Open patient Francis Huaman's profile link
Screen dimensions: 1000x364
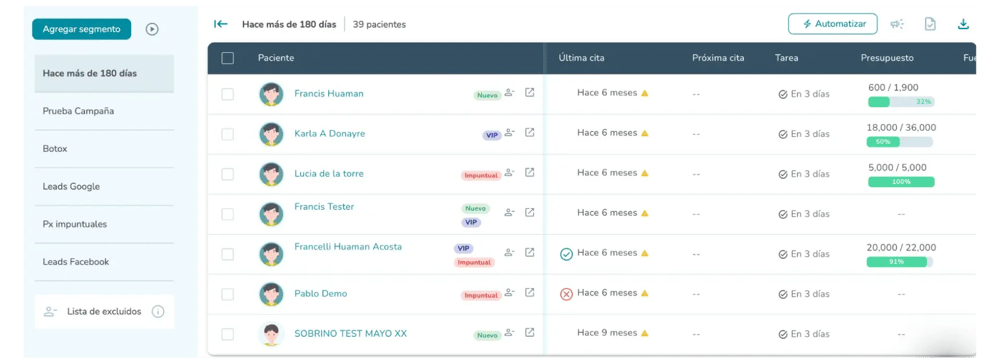329,93
